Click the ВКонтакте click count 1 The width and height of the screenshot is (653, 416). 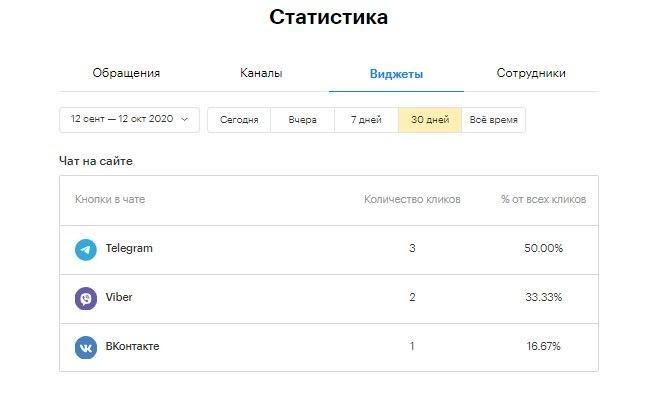(x=412, y=346)
